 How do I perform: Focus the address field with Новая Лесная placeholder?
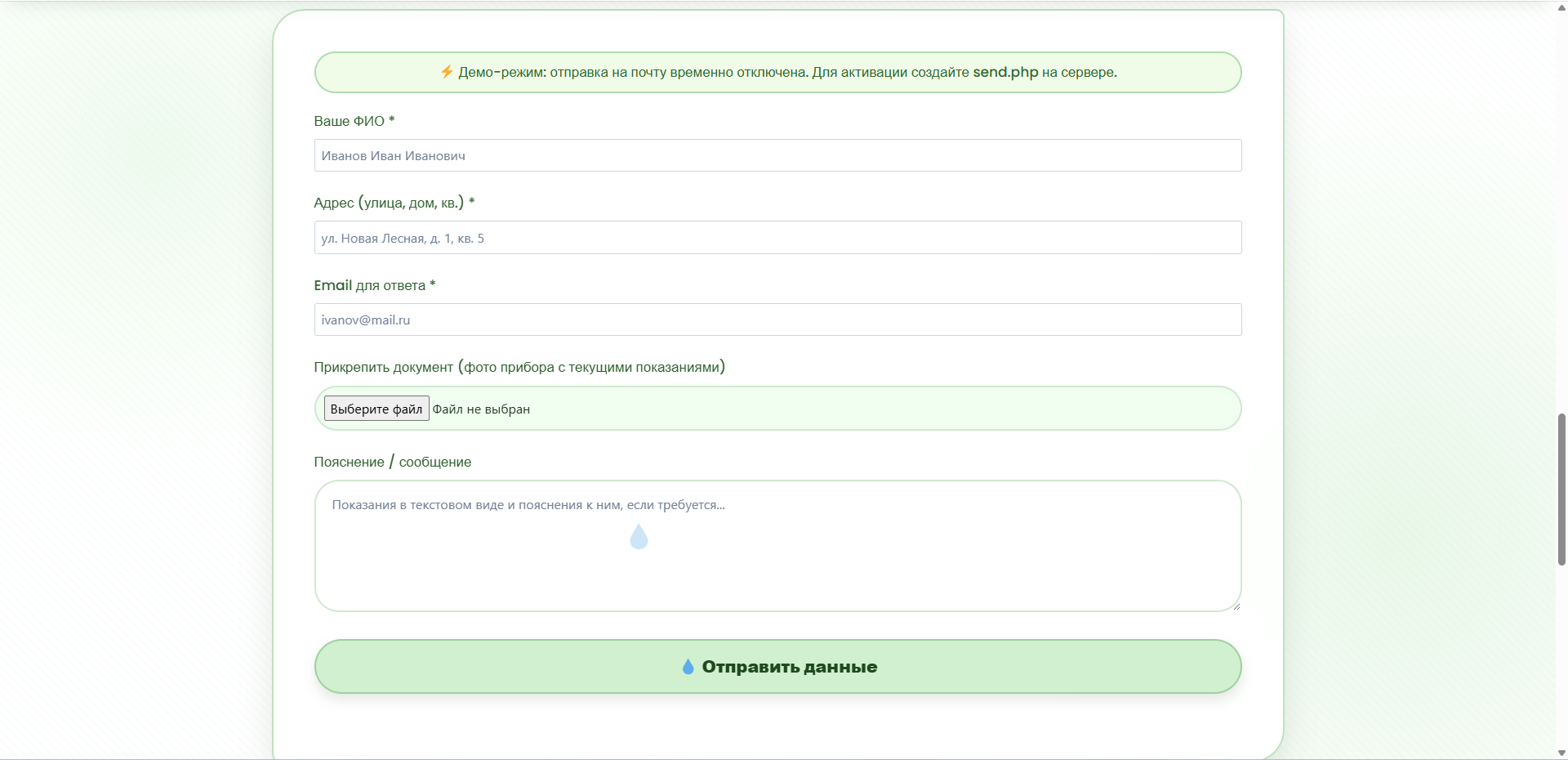tap(777, 238)
